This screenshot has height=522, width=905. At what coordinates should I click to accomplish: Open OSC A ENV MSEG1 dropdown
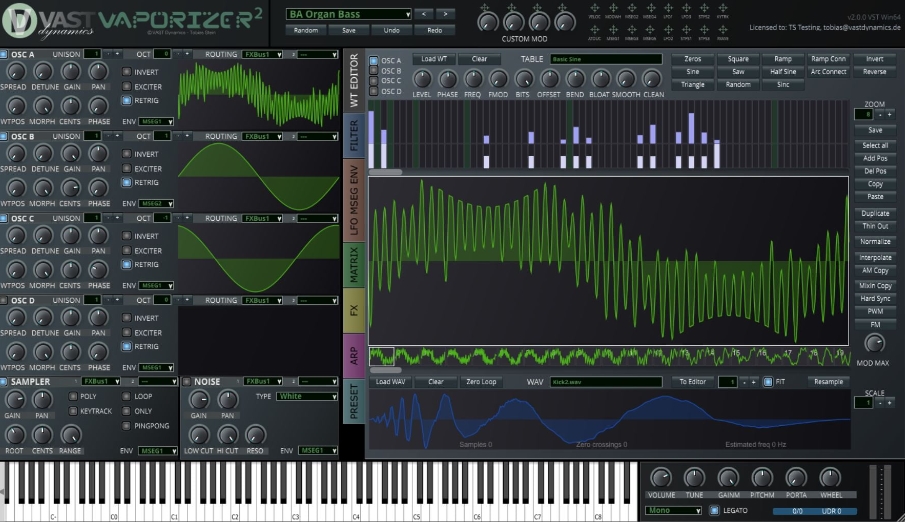click(156, 121)
